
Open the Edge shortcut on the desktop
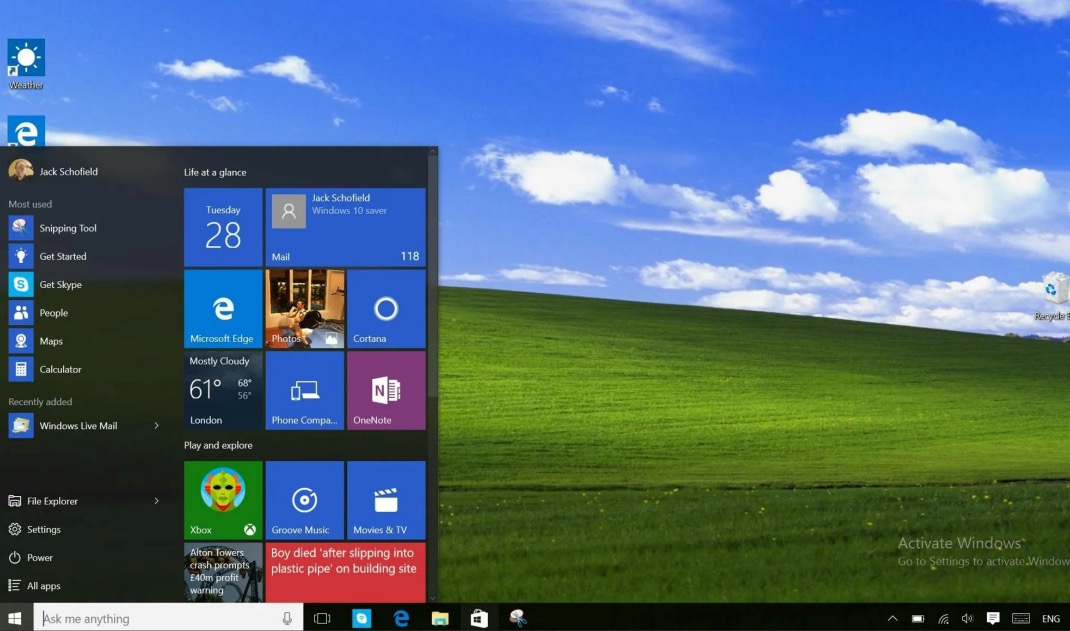tap(26, 131)
